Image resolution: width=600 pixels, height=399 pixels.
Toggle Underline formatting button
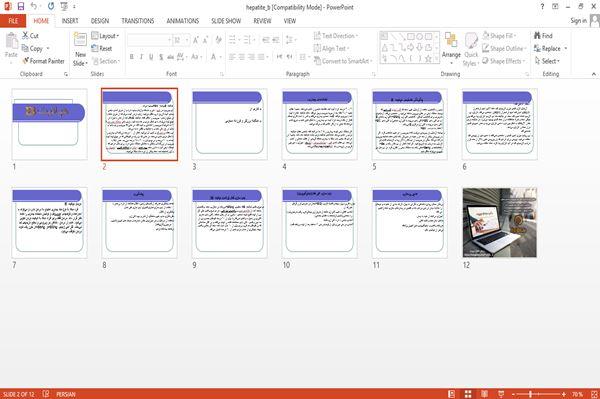point(151,57)
